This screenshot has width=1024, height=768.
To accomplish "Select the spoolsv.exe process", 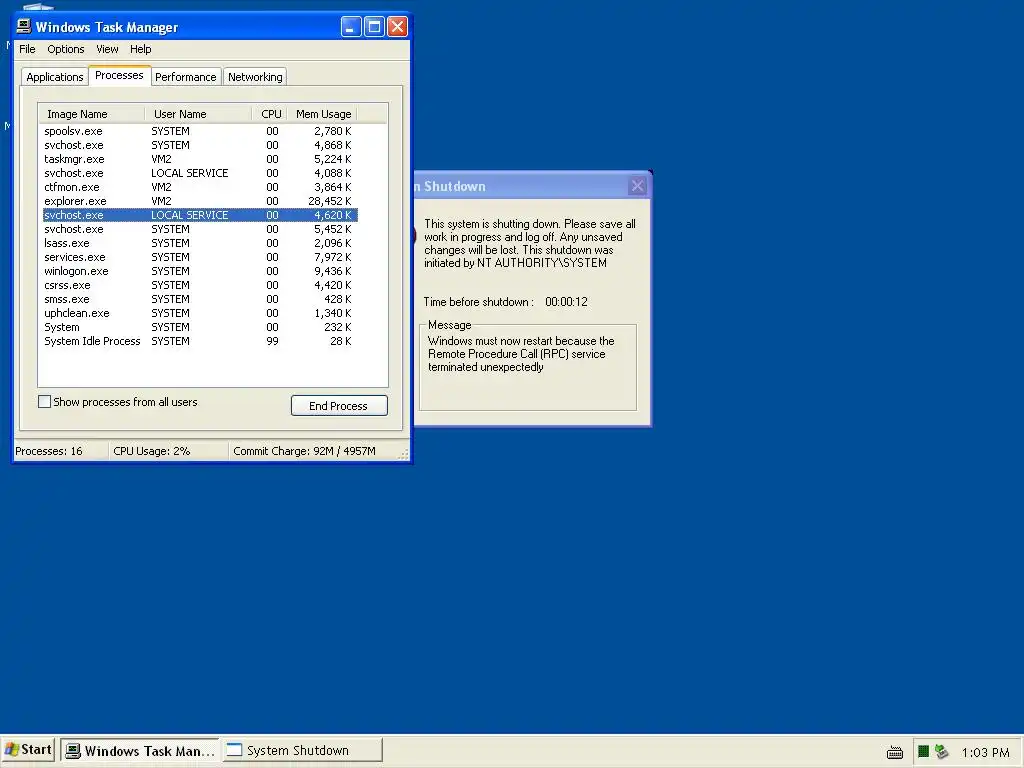I will tap(200, 131).
